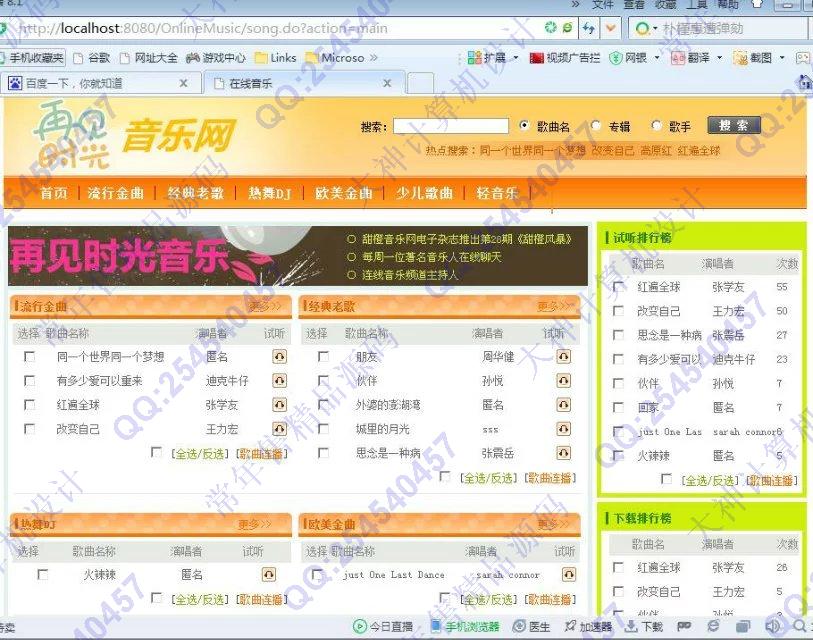
Task: Check the box for 红遍全球 in 试听排行榜
Action: (x=618, y=286)
